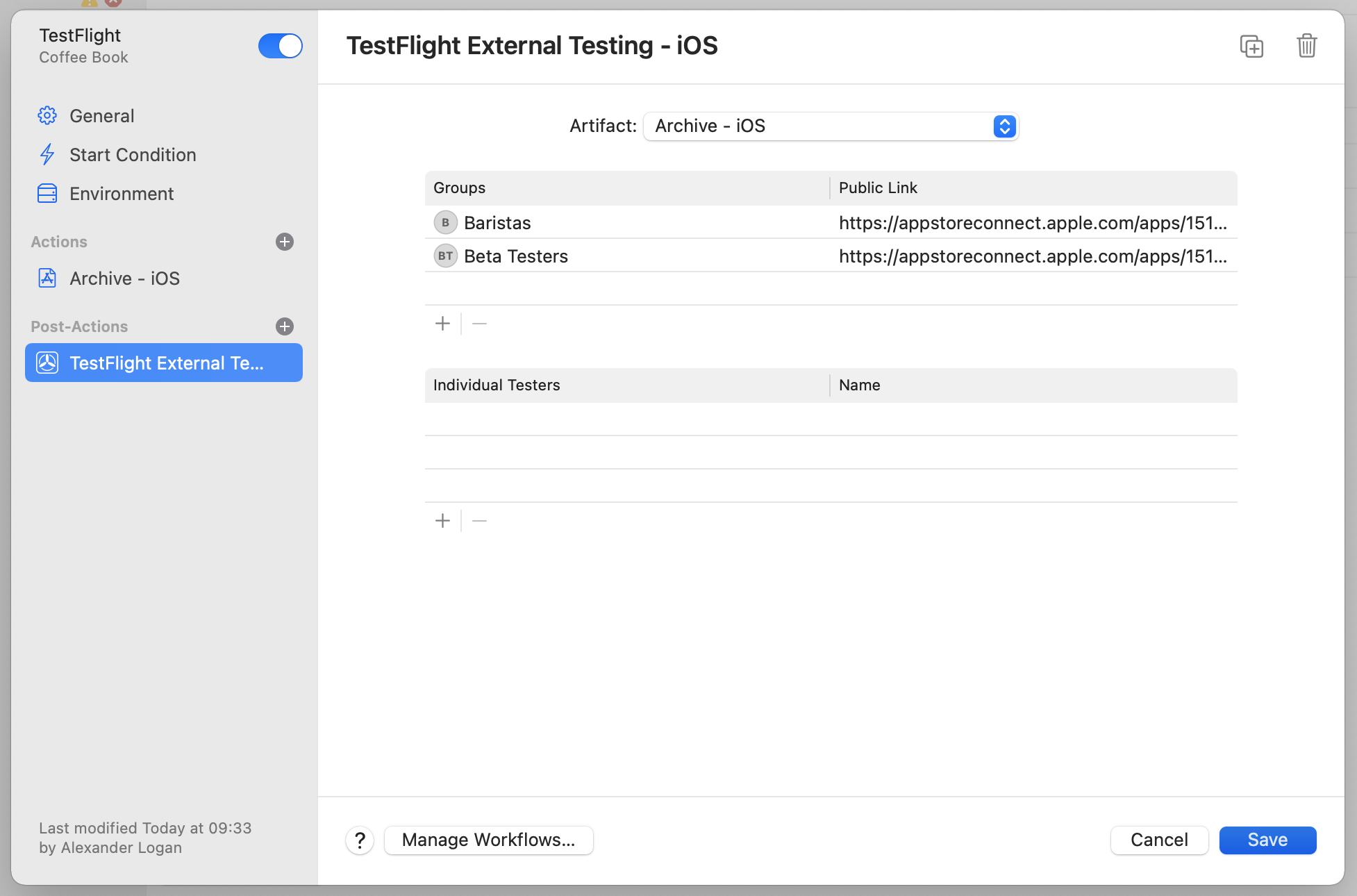
Task: Toggle the TestFlight workflow switch off
Action: (x=280, y=47)
